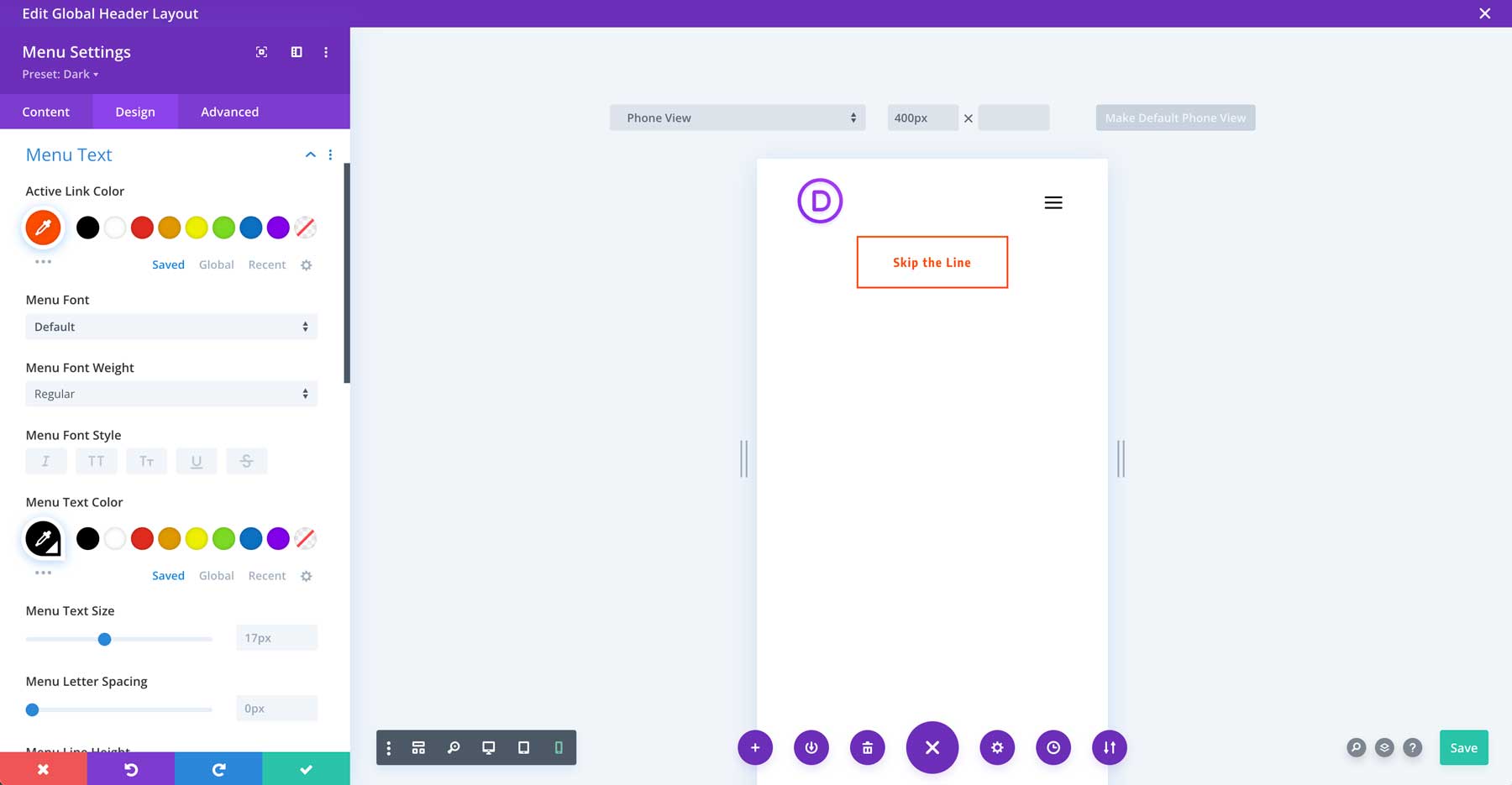
Task: Open wireframe view from the bottom toolbar
Action: pos(417,747)
